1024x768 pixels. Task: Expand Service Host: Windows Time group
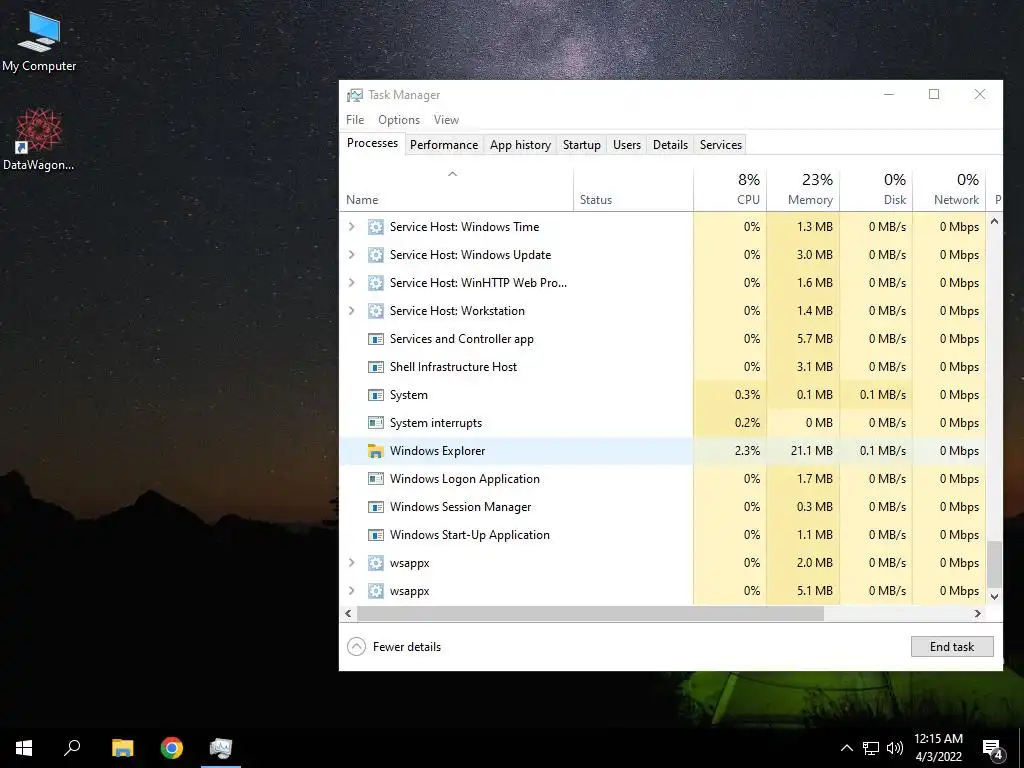[351, 227]
